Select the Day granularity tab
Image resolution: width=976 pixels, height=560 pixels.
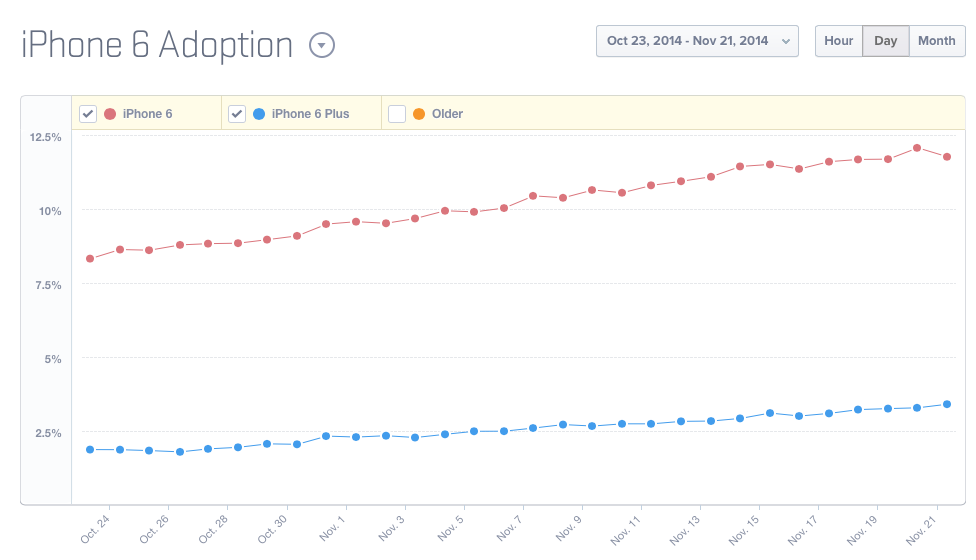pos(885,41)
